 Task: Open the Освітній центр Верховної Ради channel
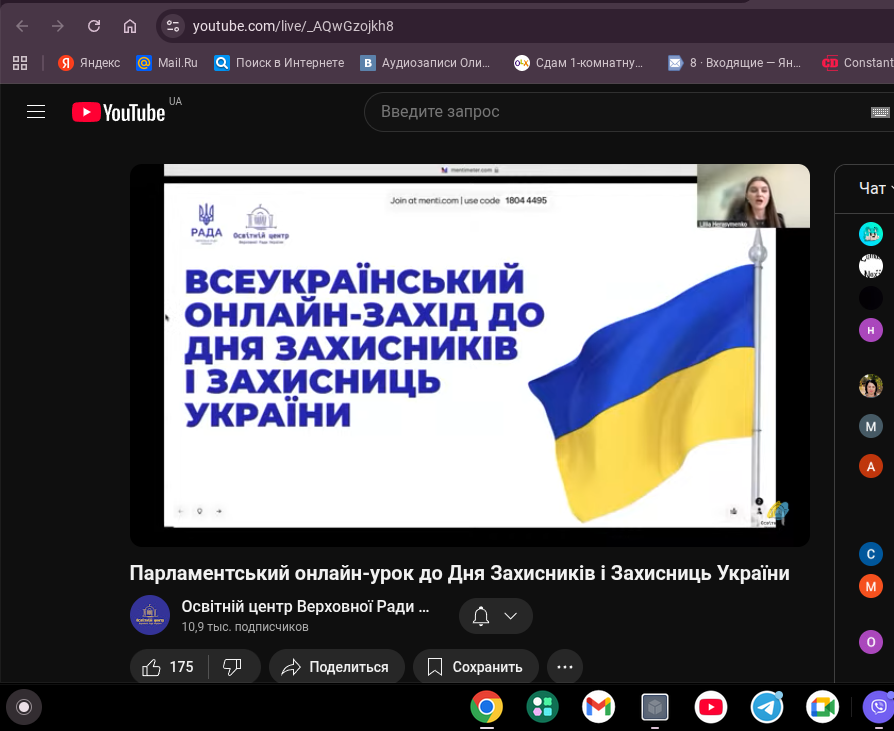tap(305, 606)
